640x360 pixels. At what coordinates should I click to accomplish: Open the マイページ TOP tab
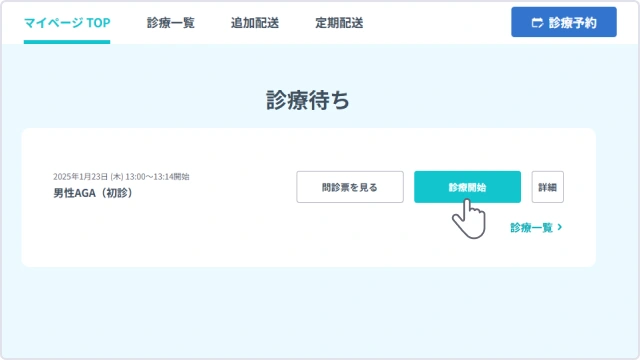67,23
